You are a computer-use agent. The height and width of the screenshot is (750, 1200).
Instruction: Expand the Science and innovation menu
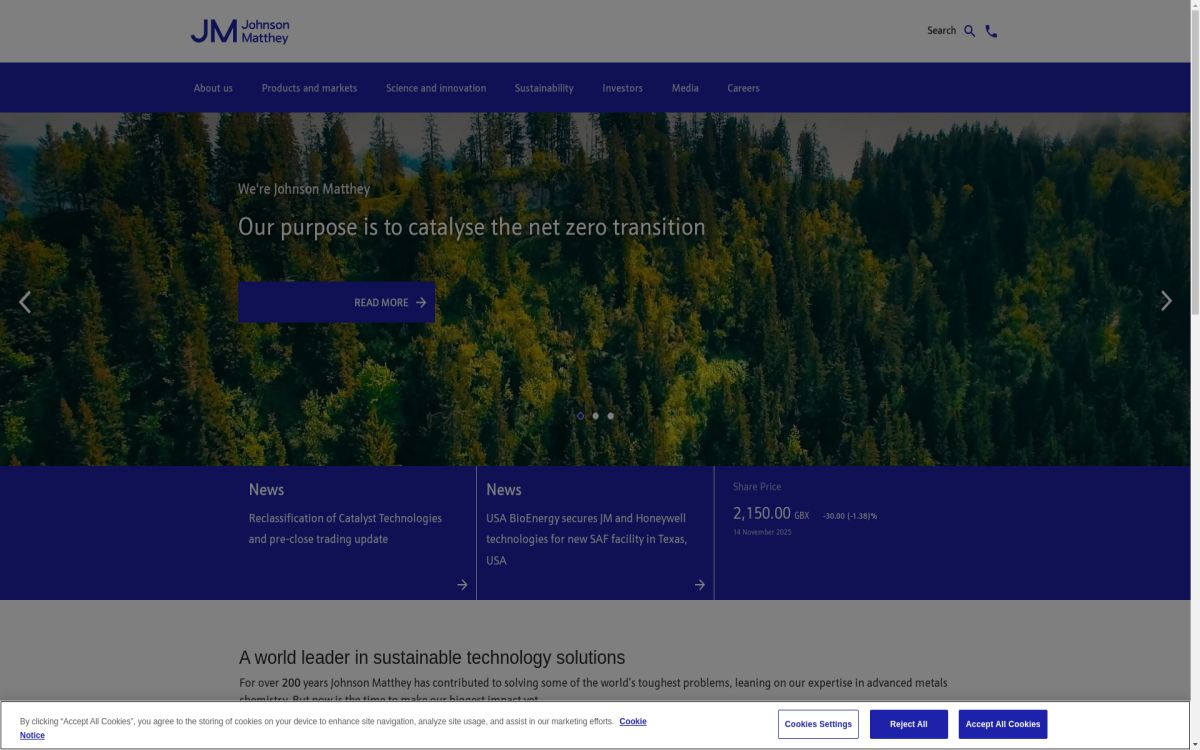436,88
